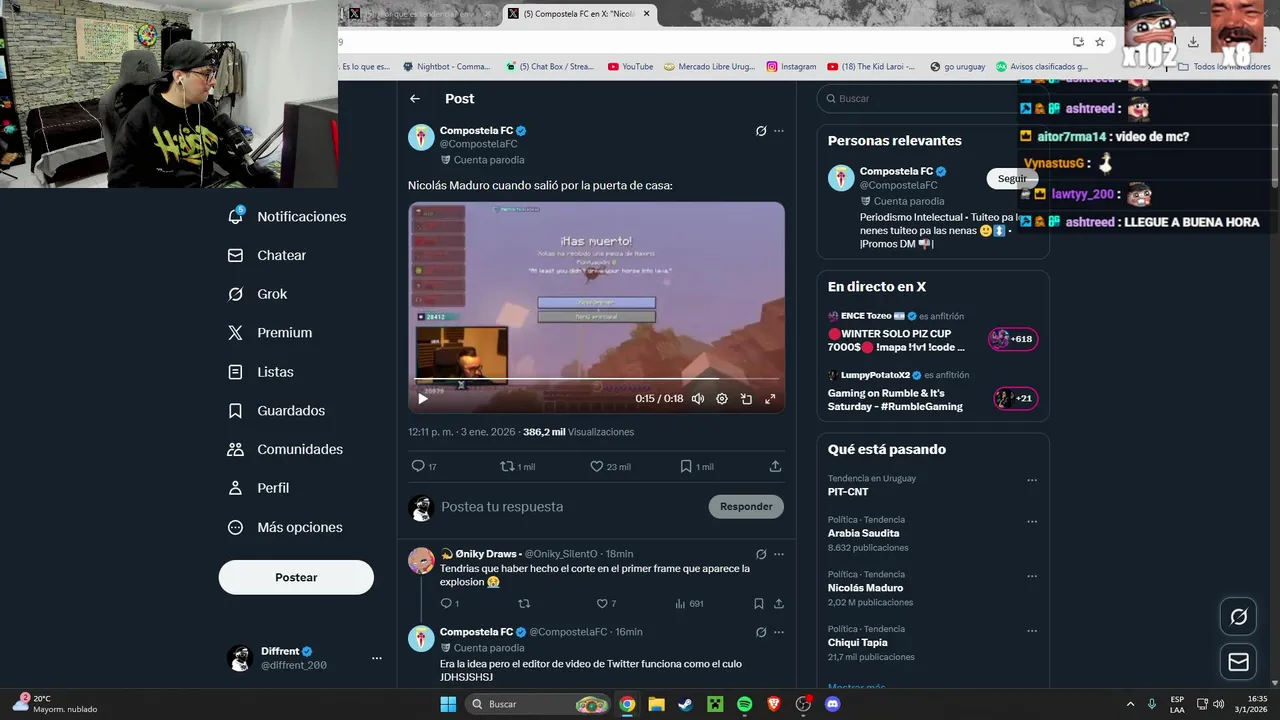Open YouTube bookmark
Viewport: 1280px width, 720px height.
(630, 67)
